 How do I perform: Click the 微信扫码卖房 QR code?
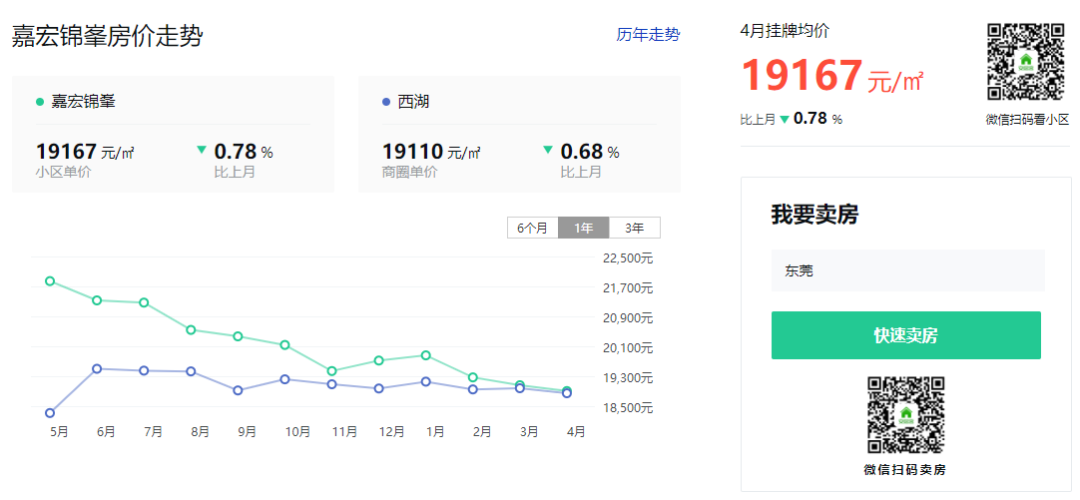[905, 415]
